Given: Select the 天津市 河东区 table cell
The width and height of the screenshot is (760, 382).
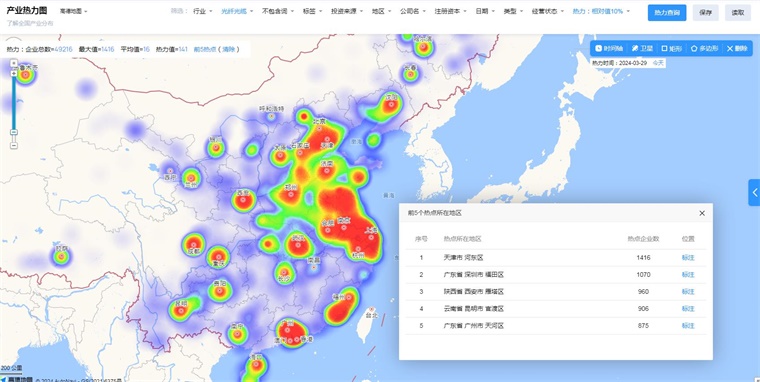Looking at the screenshot, I should point(463,258).
